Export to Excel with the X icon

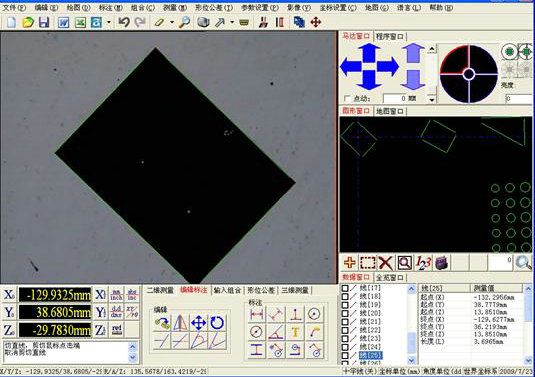(x=80, y=23)
